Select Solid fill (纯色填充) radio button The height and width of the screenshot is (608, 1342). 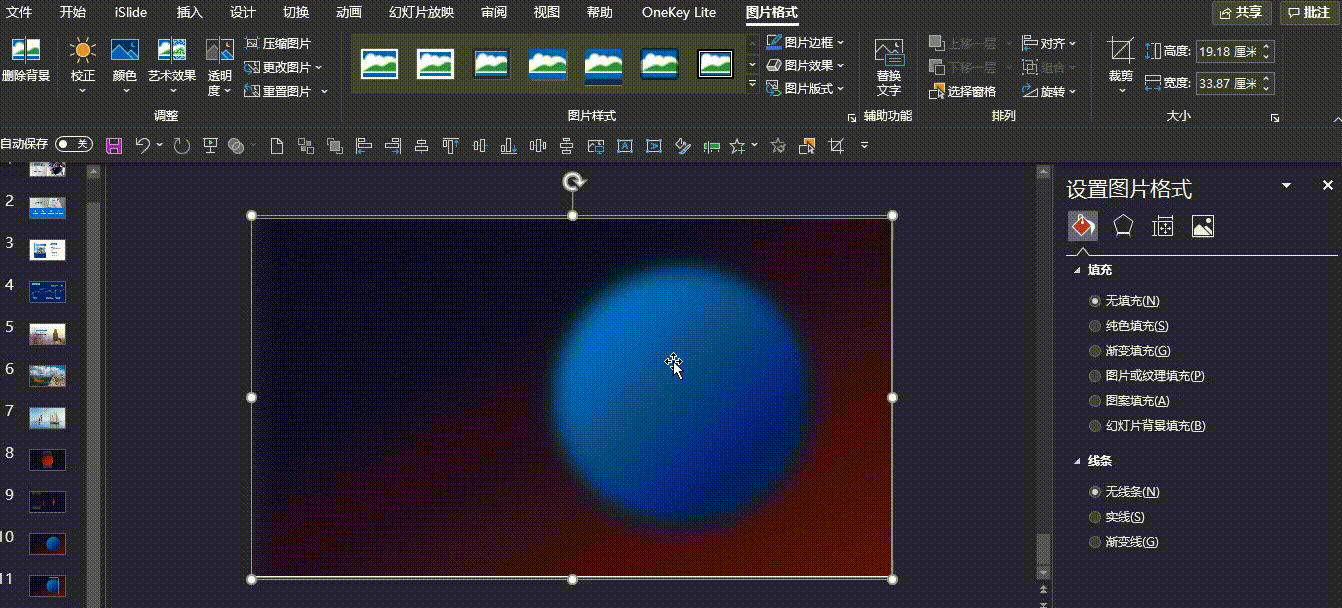(1095, 326)
